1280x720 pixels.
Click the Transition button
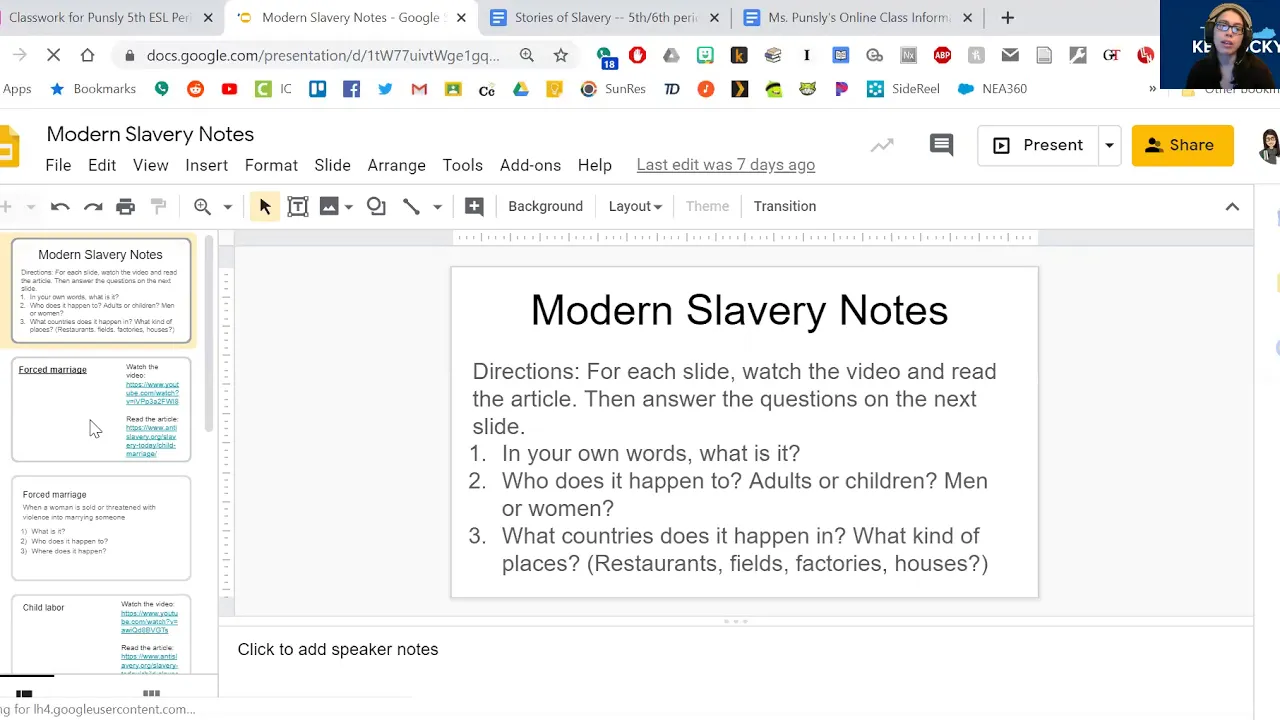(x=785, y=206)
